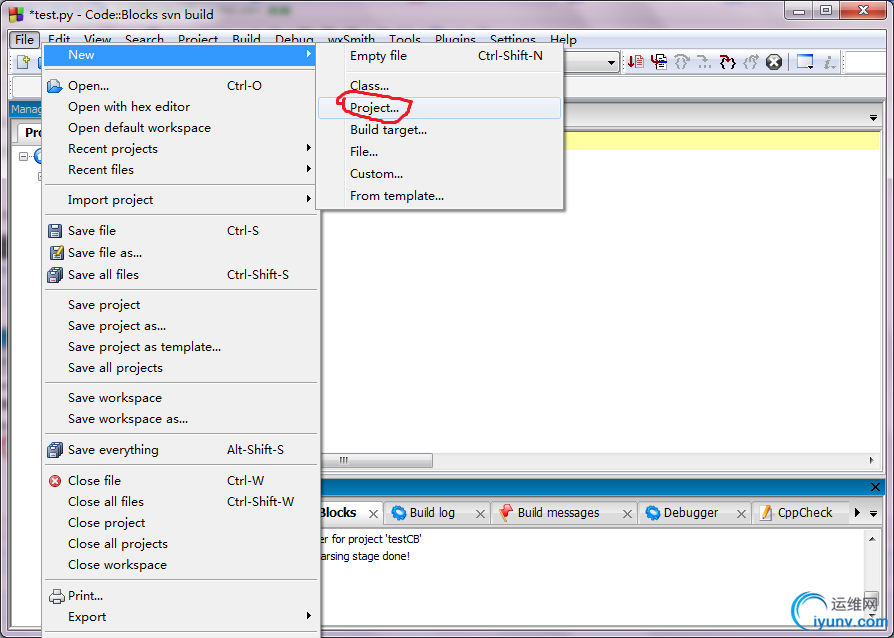Choose Close project
The height and width of the screenshot is (638, 894).
pyautogui.click(x=180, y=523)
